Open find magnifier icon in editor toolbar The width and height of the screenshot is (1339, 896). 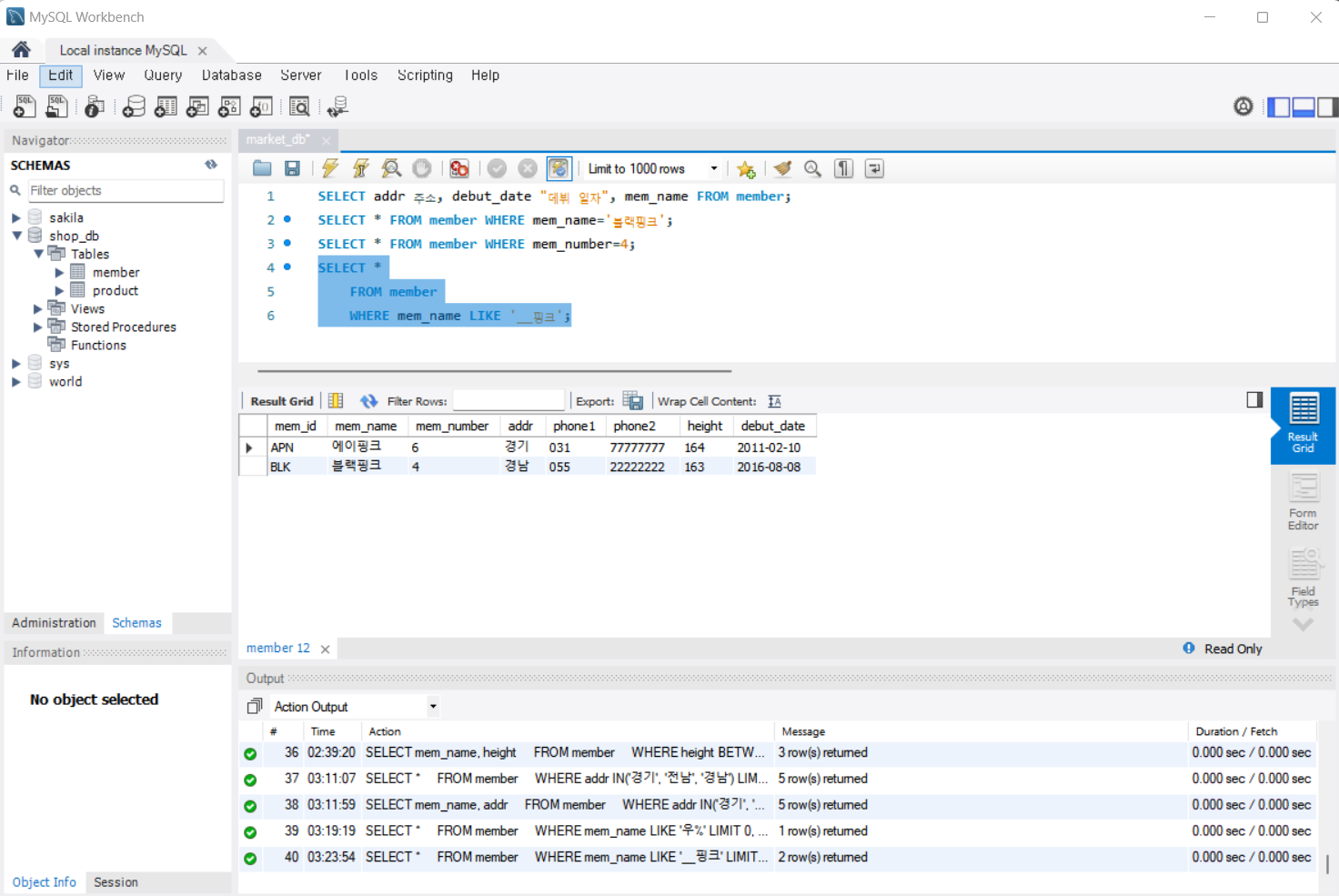coord(813,168)
